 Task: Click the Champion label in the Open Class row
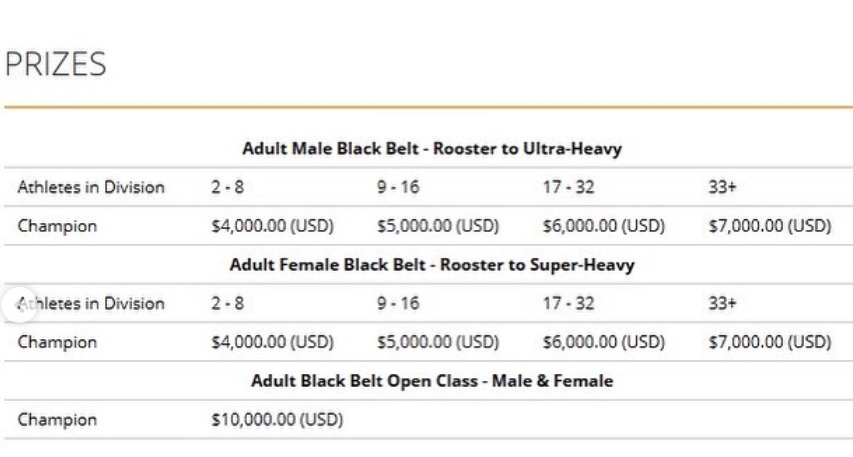(57, 420)
